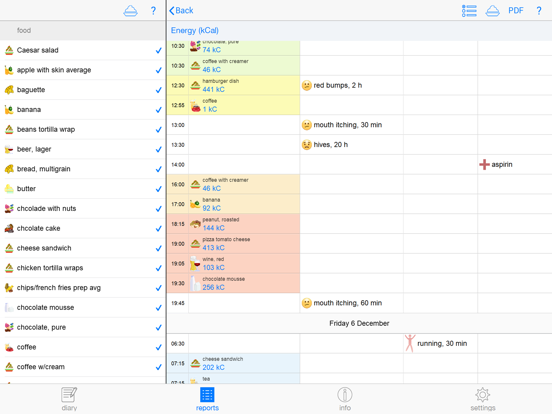Select the food category header

(x=82, y=30)
